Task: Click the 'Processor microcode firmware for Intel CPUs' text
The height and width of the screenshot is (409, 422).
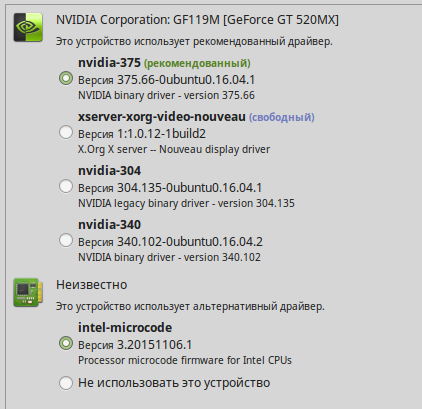Action: tap(185, 360)
